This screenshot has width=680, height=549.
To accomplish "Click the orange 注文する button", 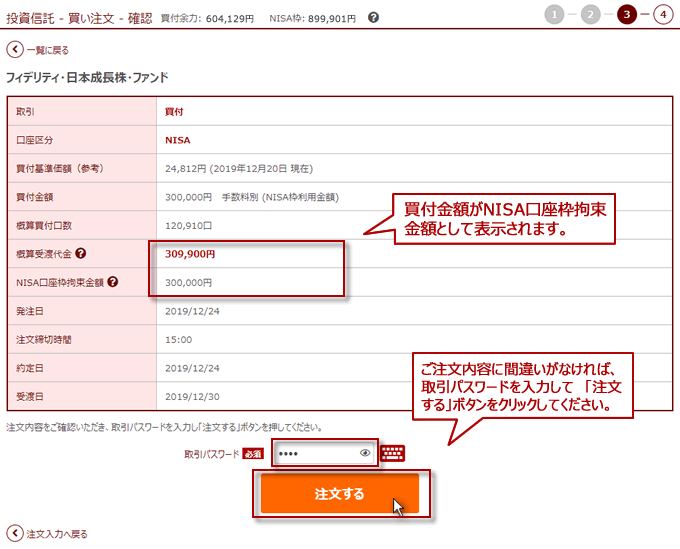I will 340,493.
